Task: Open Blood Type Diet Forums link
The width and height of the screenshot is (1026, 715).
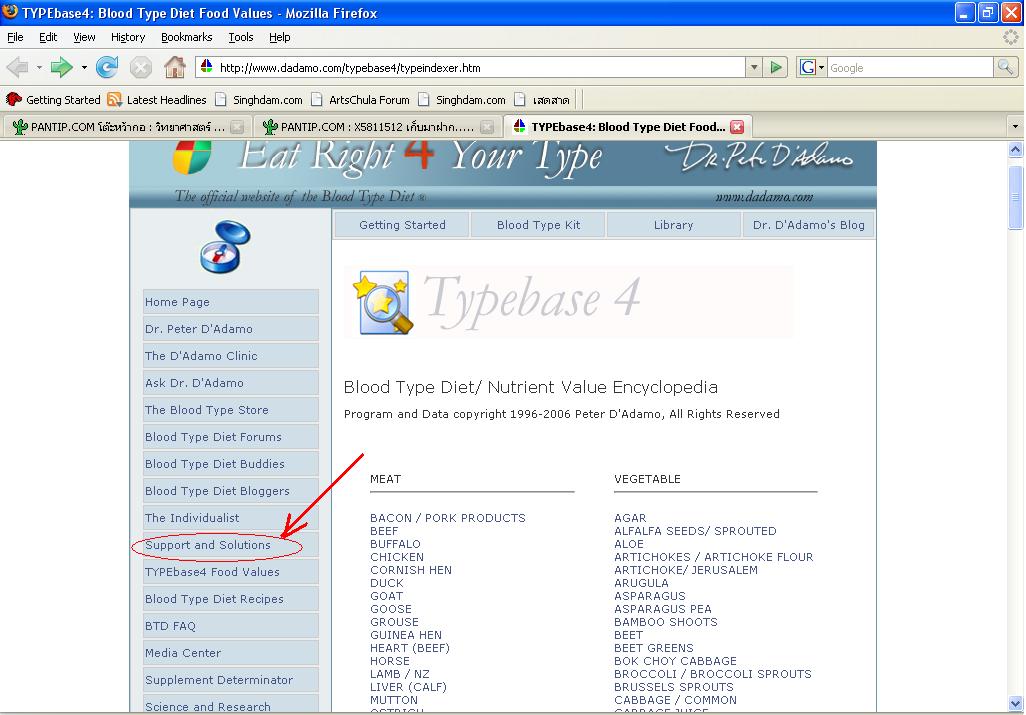Action: click(230, 437)
